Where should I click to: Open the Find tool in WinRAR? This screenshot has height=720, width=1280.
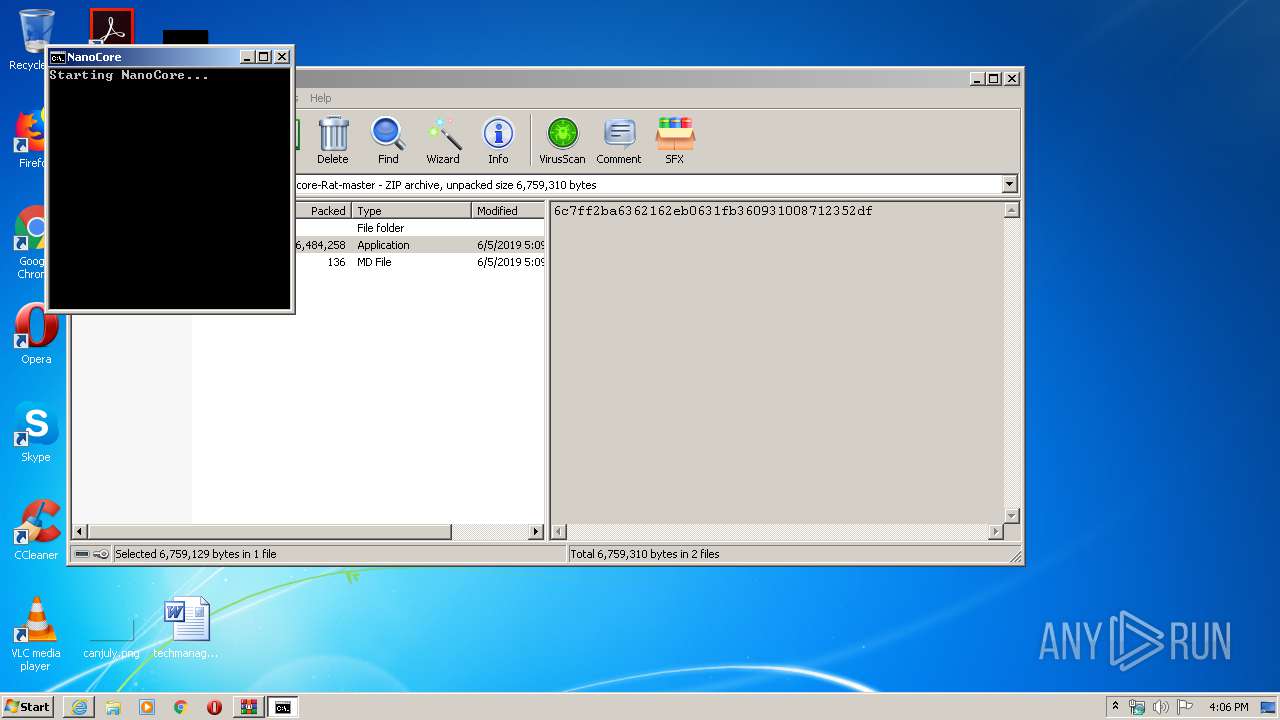point(388,141)
